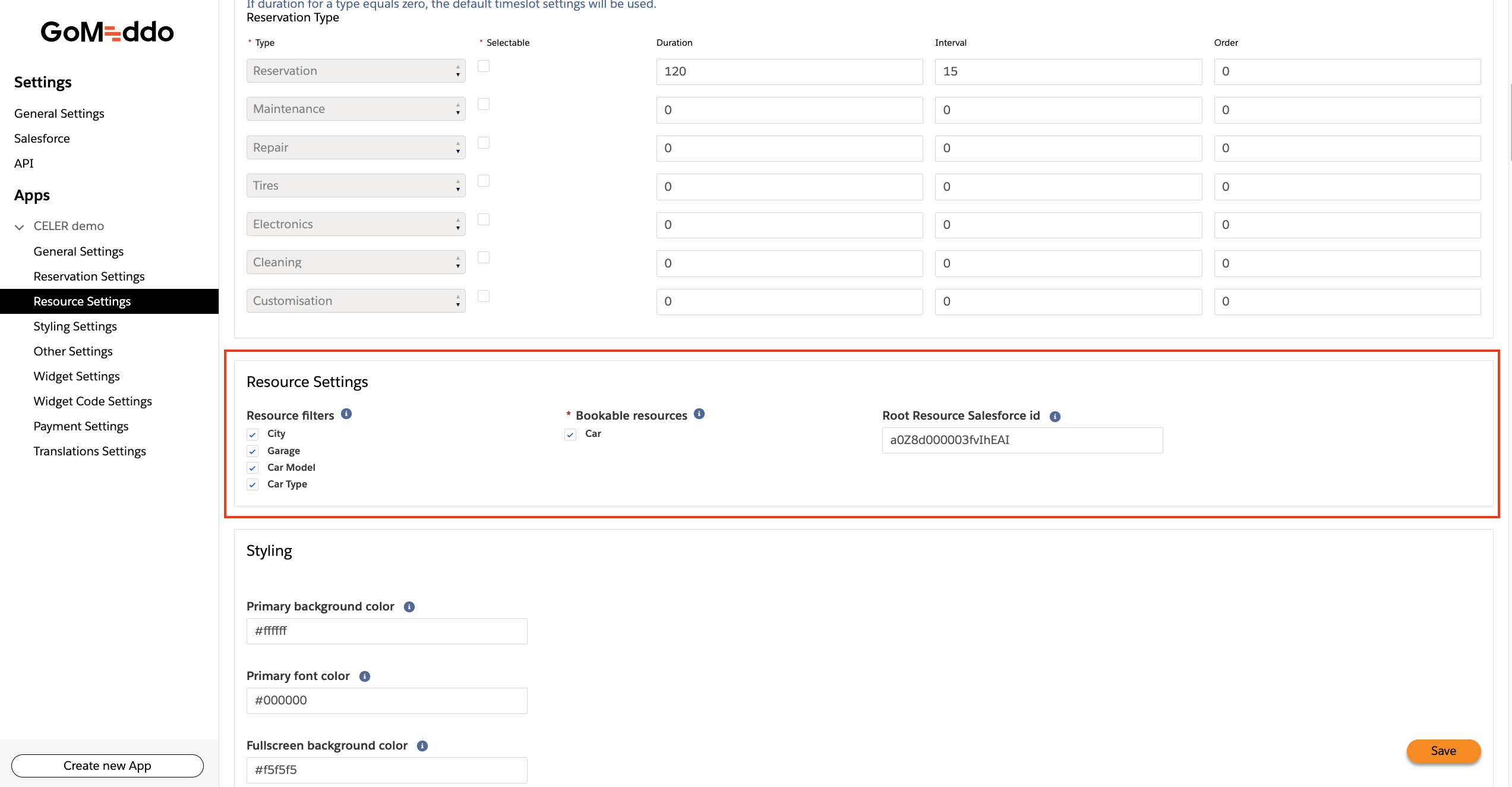Open Styling Settings in sidebar
This screenshot has height=787, width=1512.
tap(75, 326)
